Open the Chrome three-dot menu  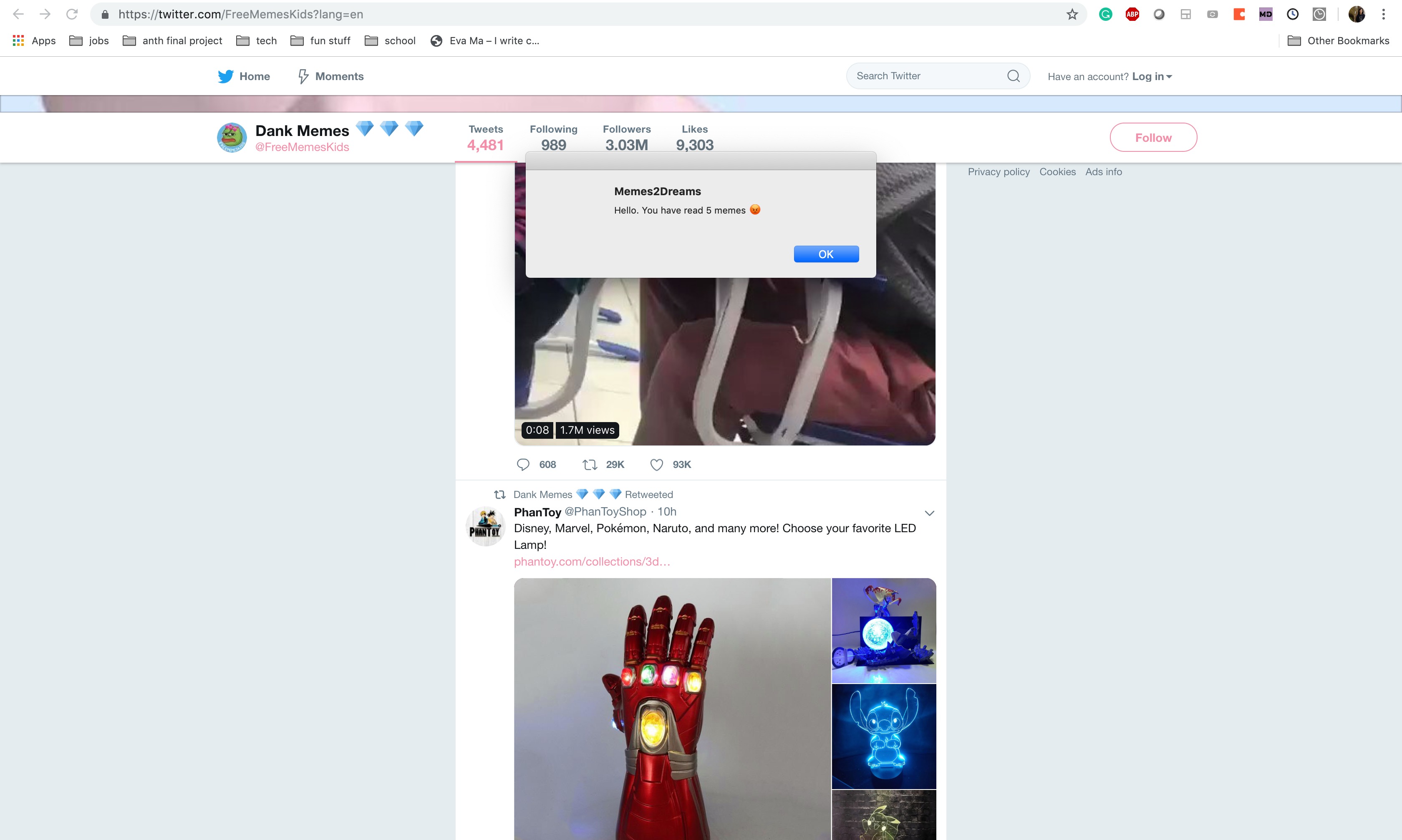point(1383,14)
